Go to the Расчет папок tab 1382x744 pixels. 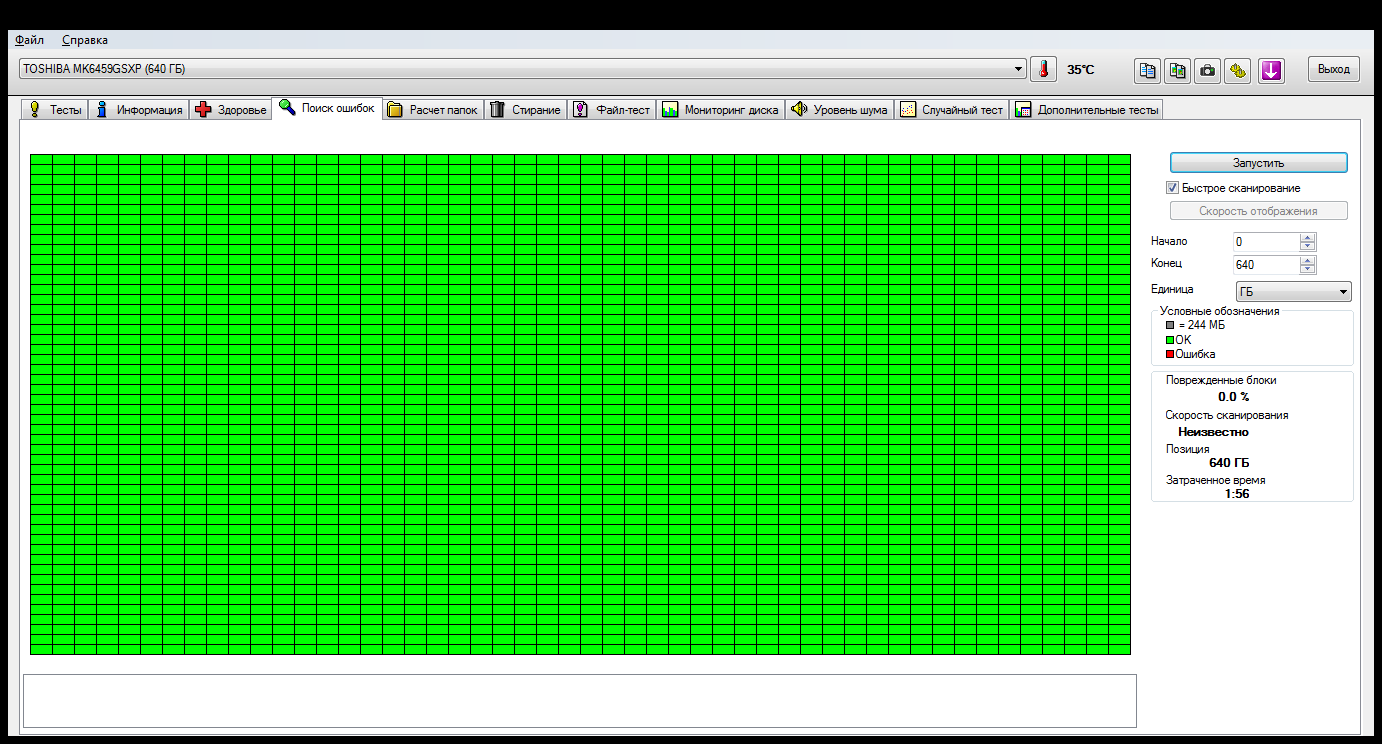[433, 110]
